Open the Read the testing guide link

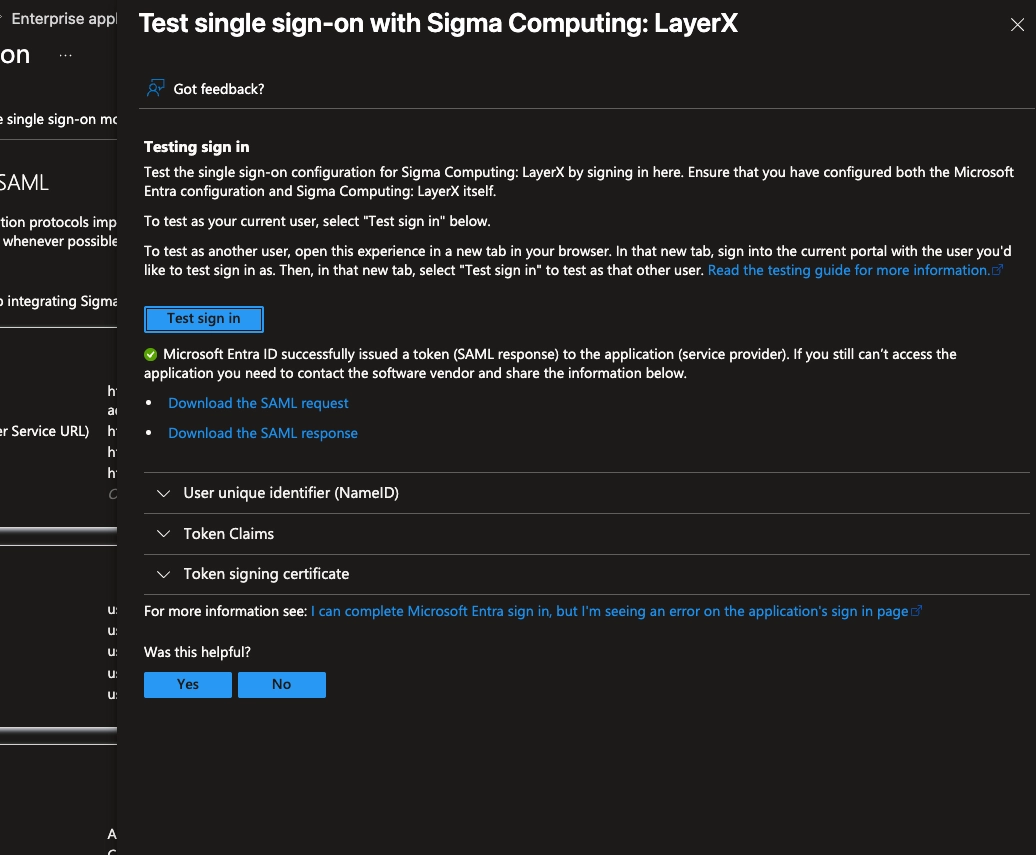(x=848, y=270)
